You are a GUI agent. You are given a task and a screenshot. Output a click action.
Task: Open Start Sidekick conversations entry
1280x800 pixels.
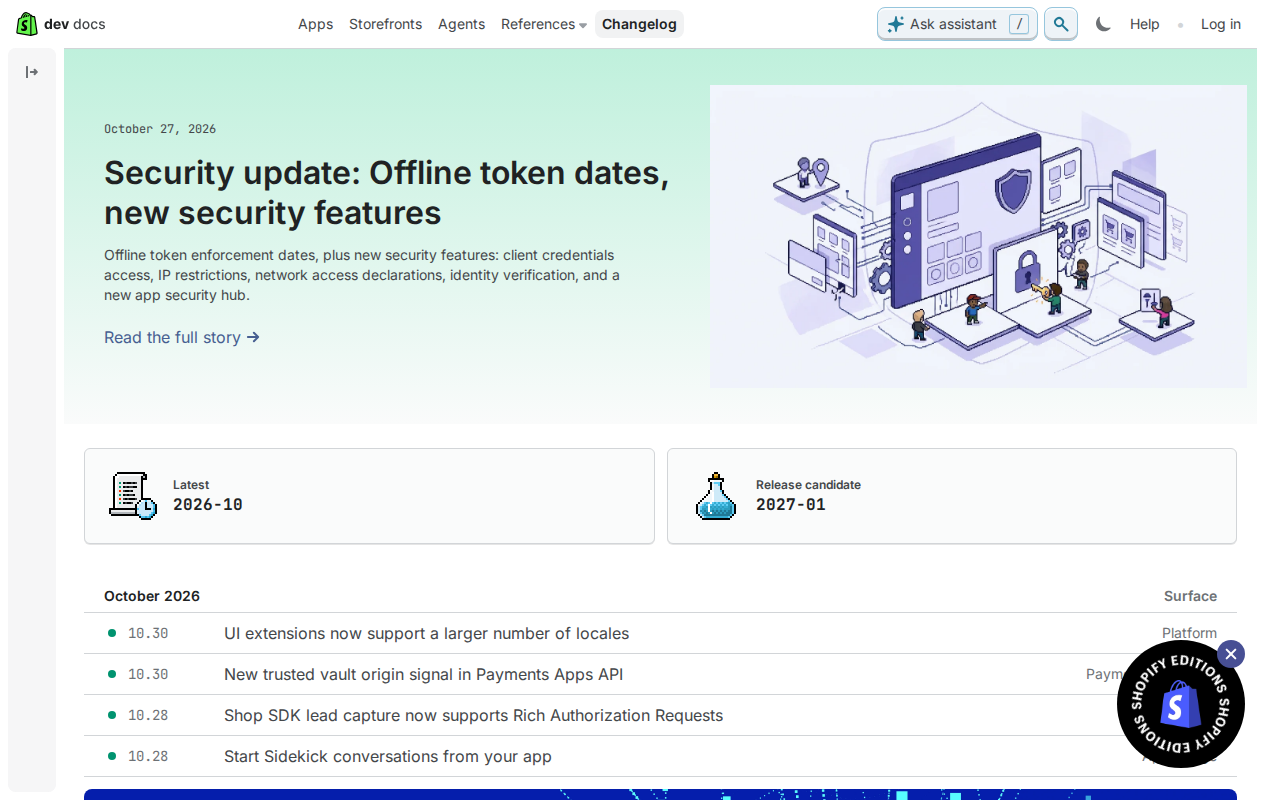[388, 756]
